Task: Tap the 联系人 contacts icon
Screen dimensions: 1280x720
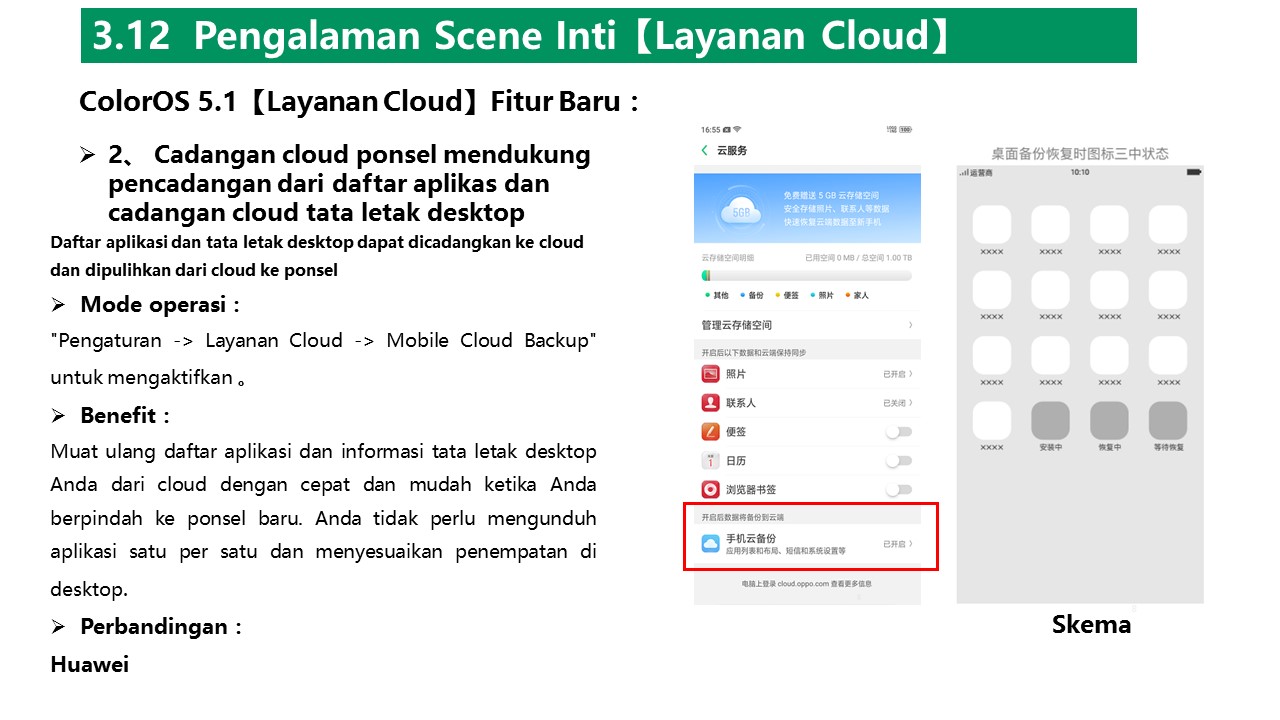Action: [x=710, y=403]
